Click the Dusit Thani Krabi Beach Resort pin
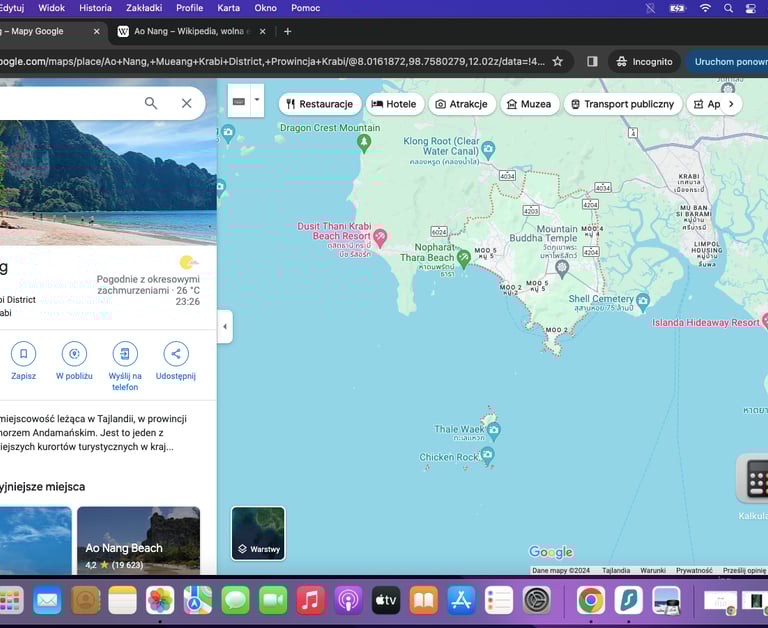The height and width of the screenshot is (628, 768). (380, 238)
